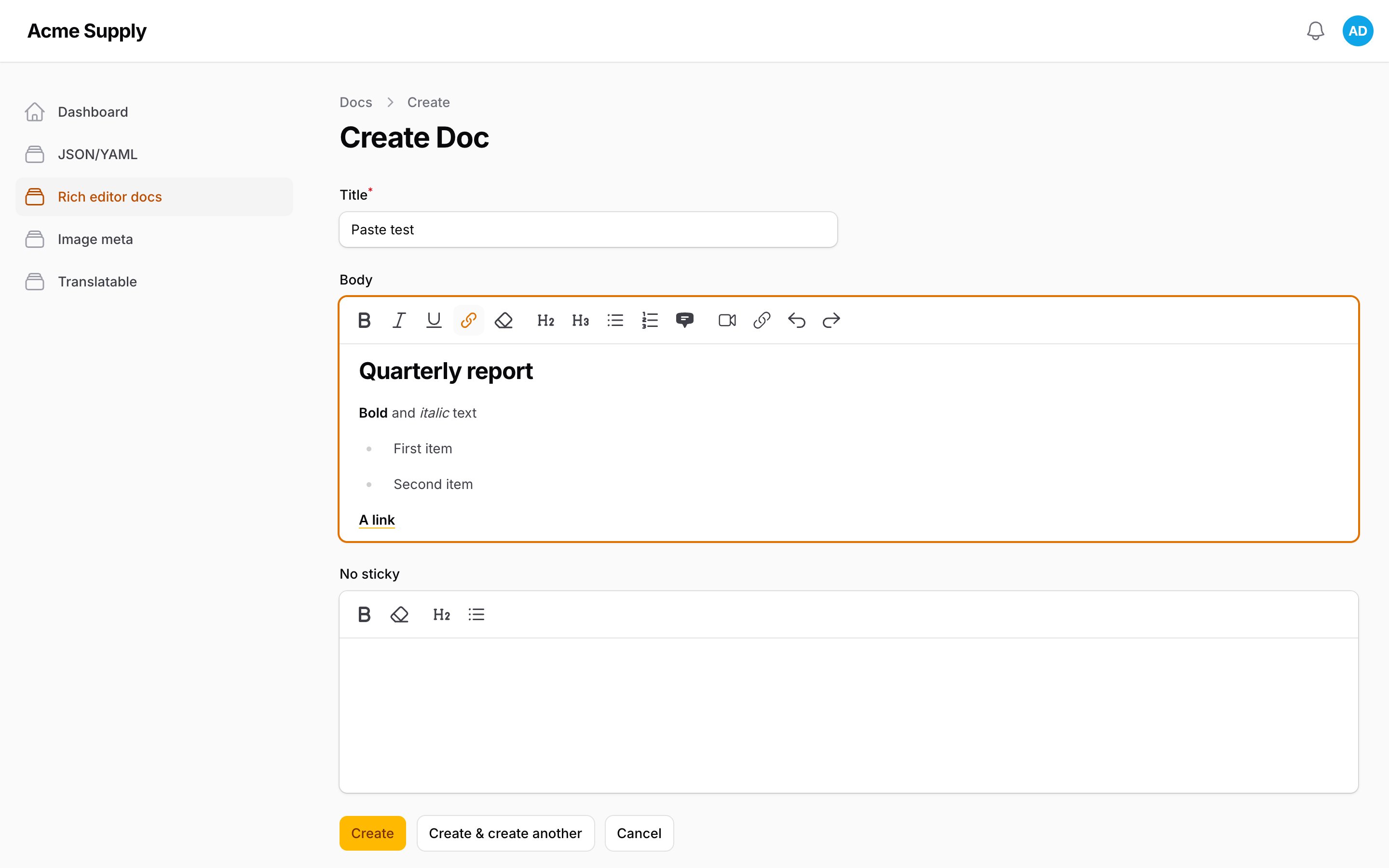Select Rich editor docs in sidebar
This screenshot has height=868, width=1389.
click(154, 197)
